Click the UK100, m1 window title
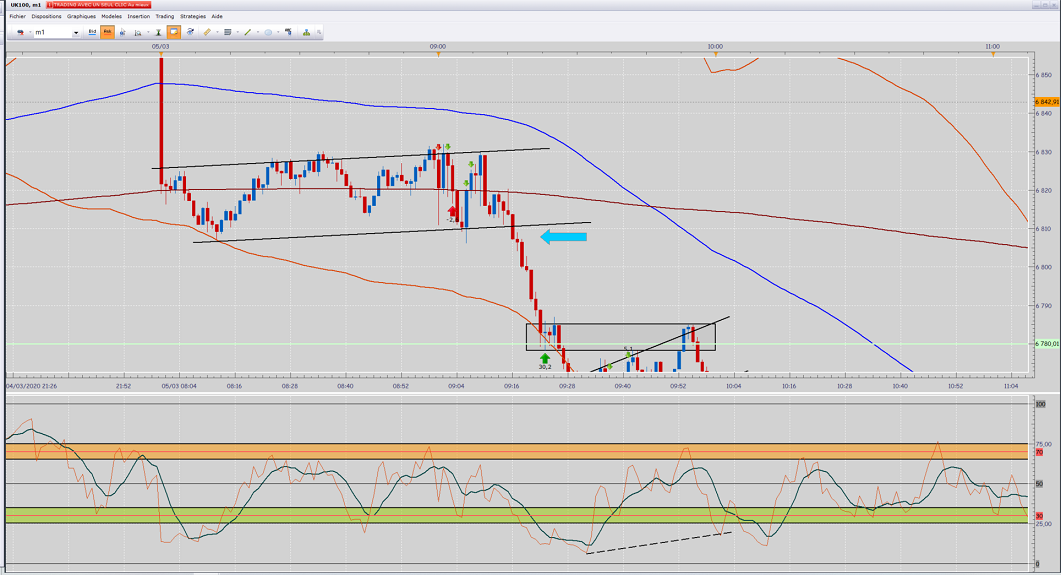 26,5
